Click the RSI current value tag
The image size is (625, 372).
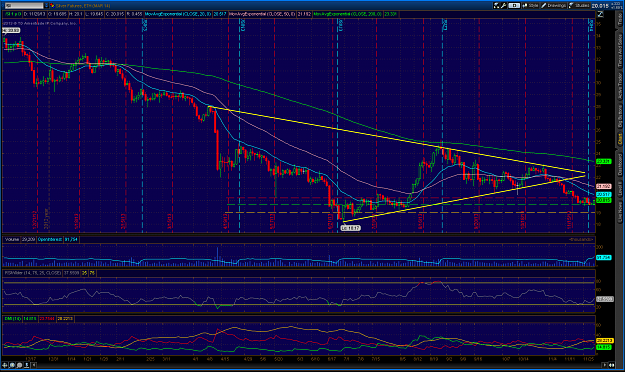coord(604,299)
